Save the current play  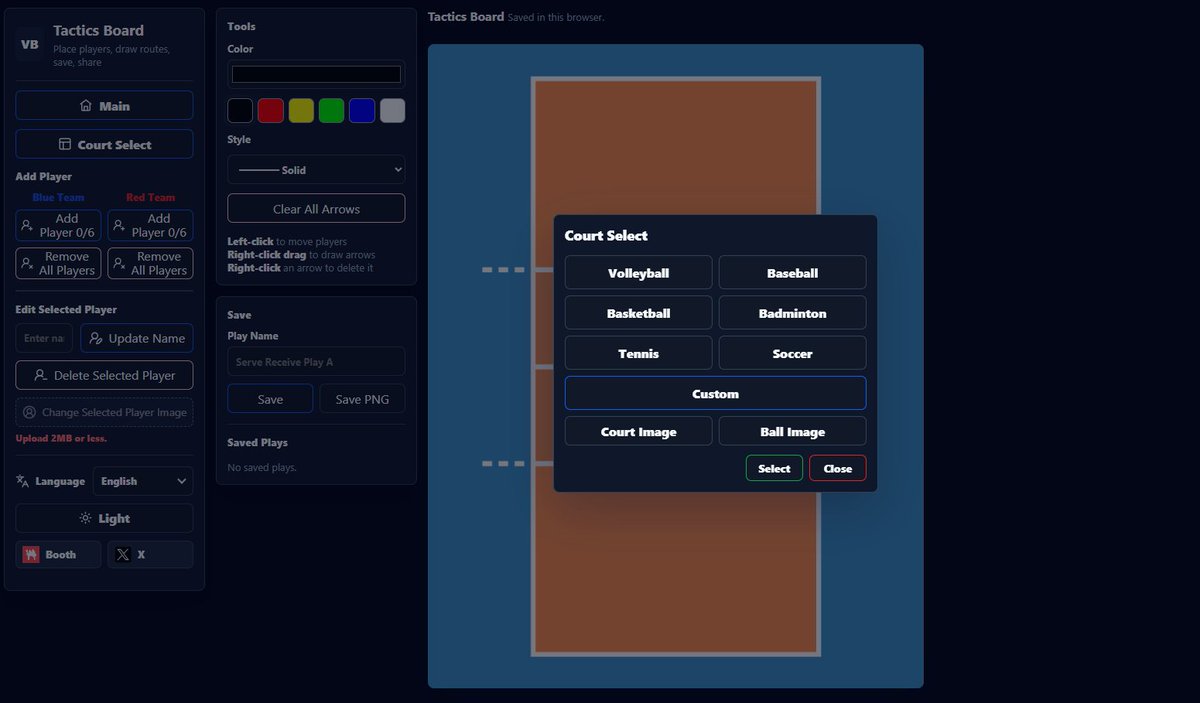[270, 399]
